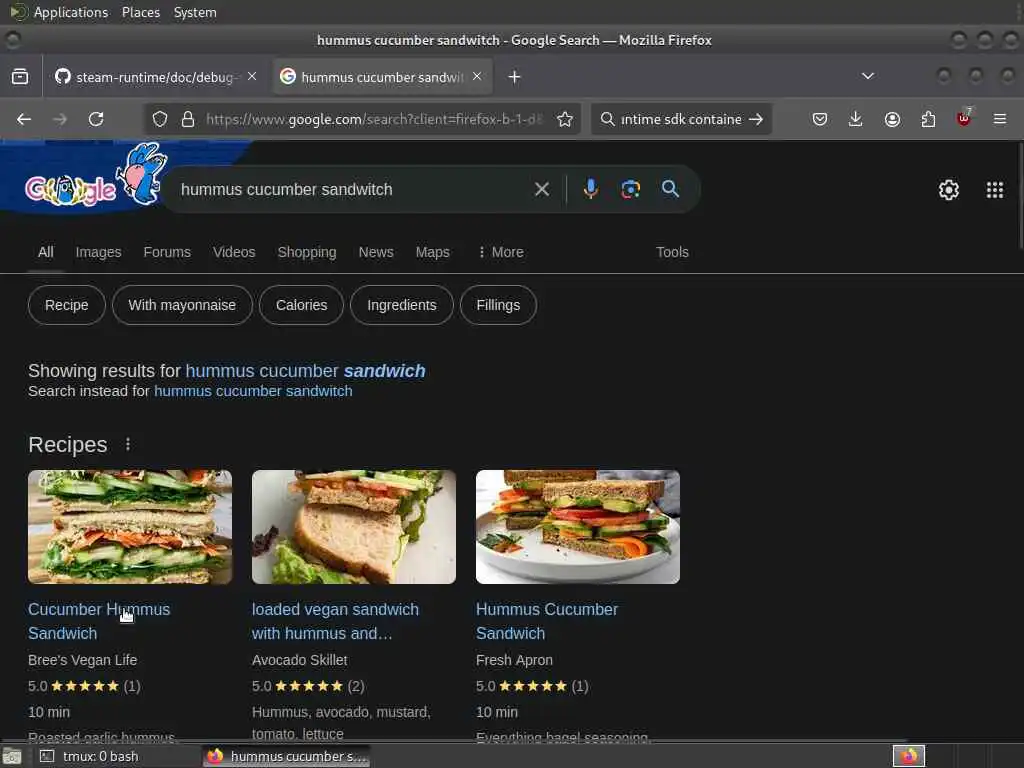Filter by the Calories chip
This screenshot has height=768, width=1024.
[301, 305]
